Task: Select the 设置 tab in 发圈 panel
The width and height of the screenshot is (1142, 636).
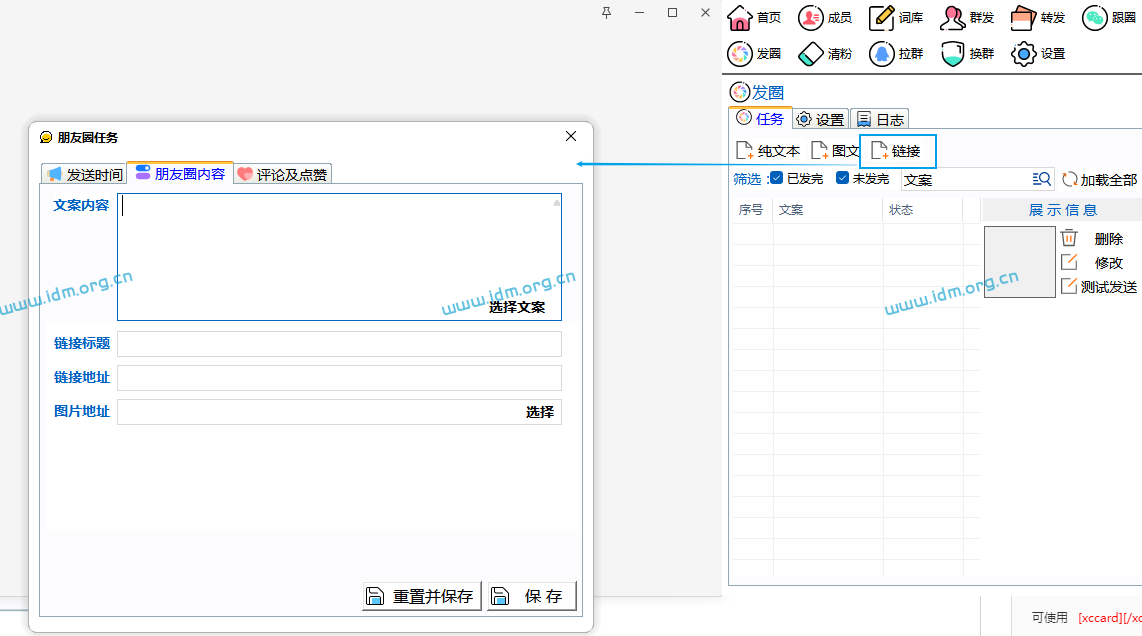Action: tap(820, 119)
